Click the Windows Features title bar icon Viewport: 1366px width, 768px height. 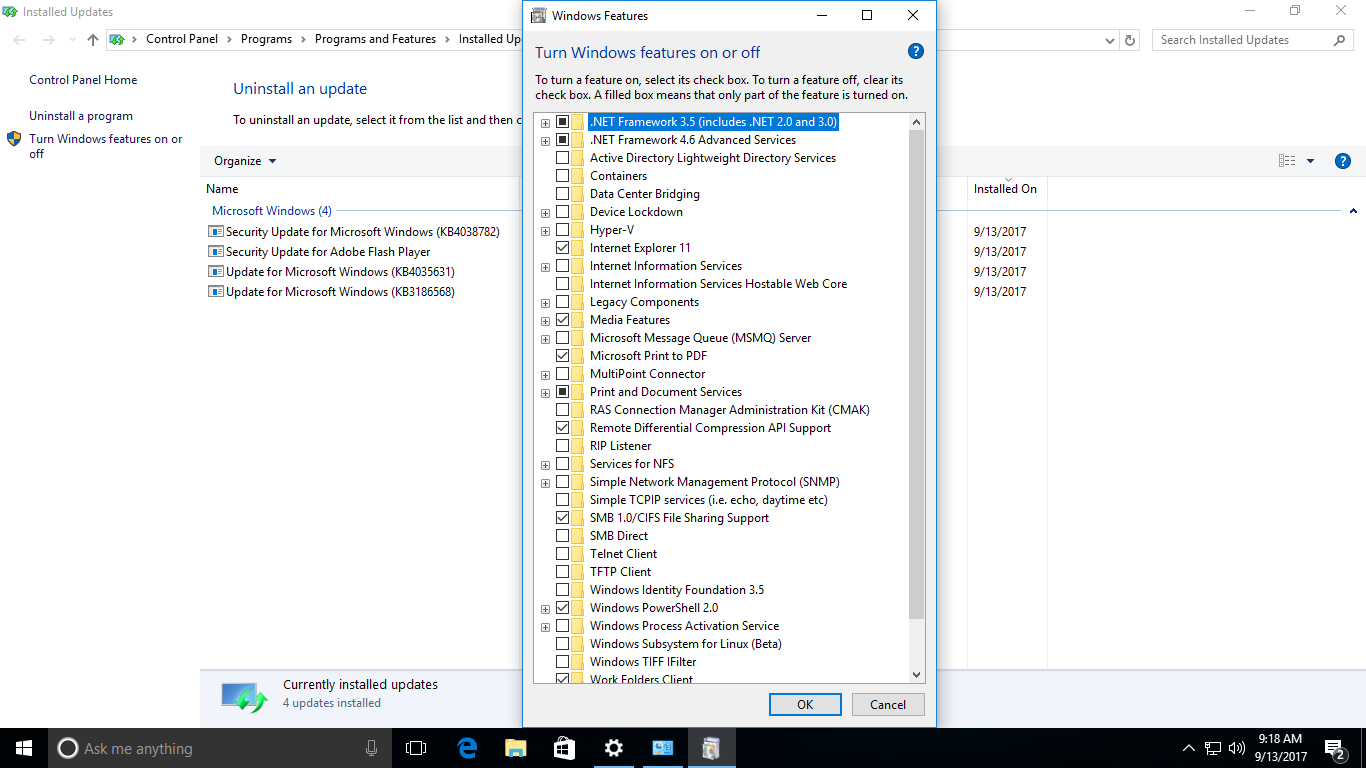[x=538, y=15]
